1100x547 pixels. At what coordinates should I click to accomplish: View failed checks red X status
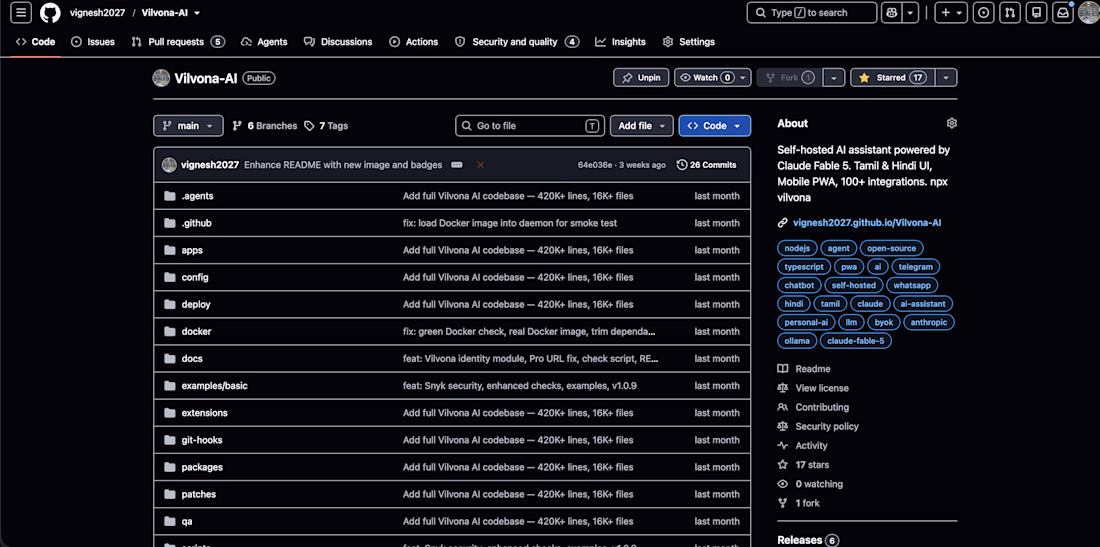[x=481, y=165]
